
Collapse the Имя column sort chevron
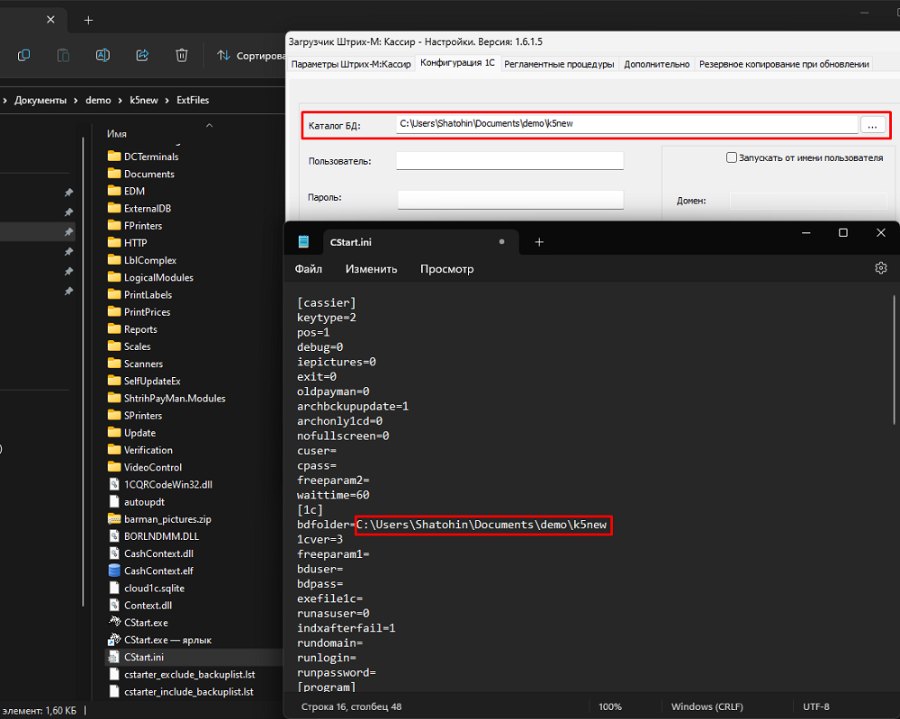[x=210, y=125]
